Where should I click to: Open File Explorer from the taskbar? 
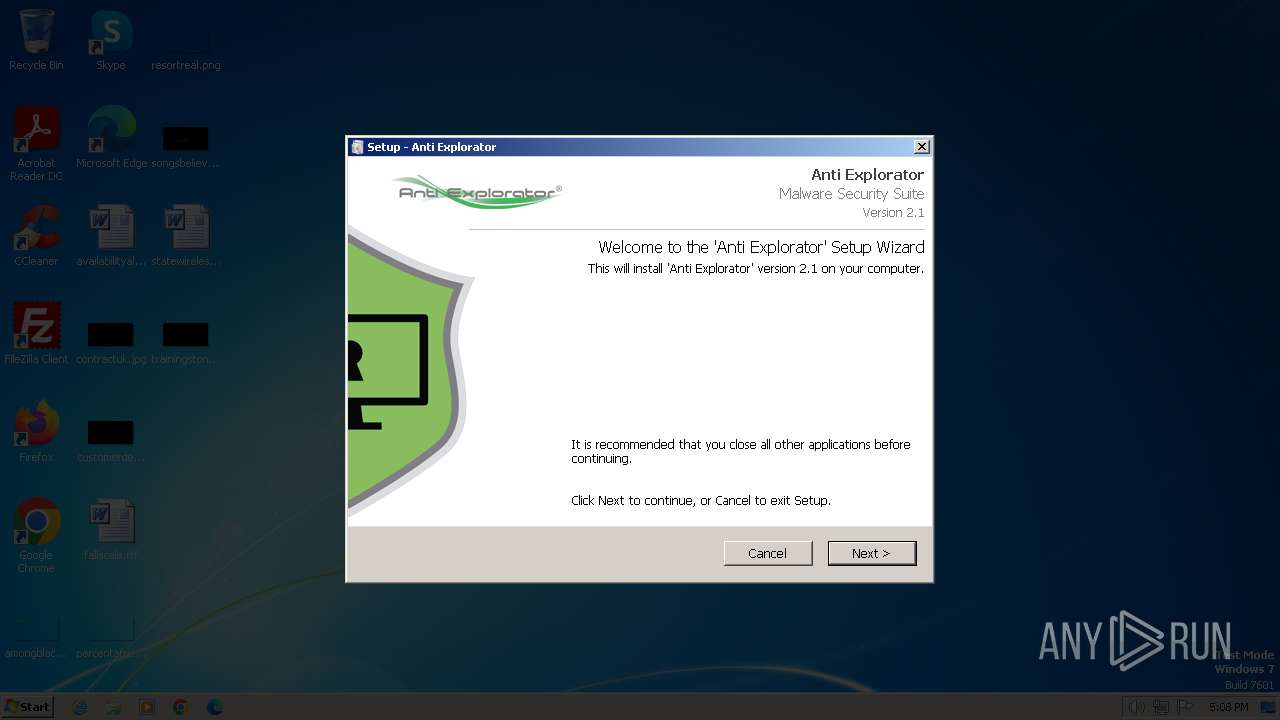(113, 707)
